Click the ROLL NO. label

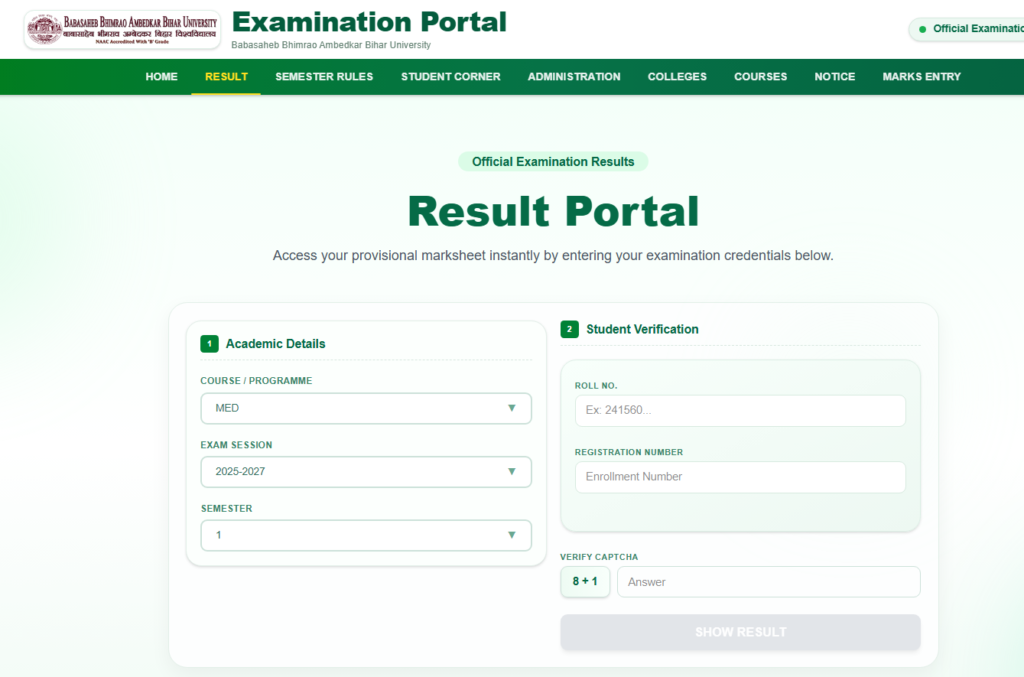[x=596, y=385]
